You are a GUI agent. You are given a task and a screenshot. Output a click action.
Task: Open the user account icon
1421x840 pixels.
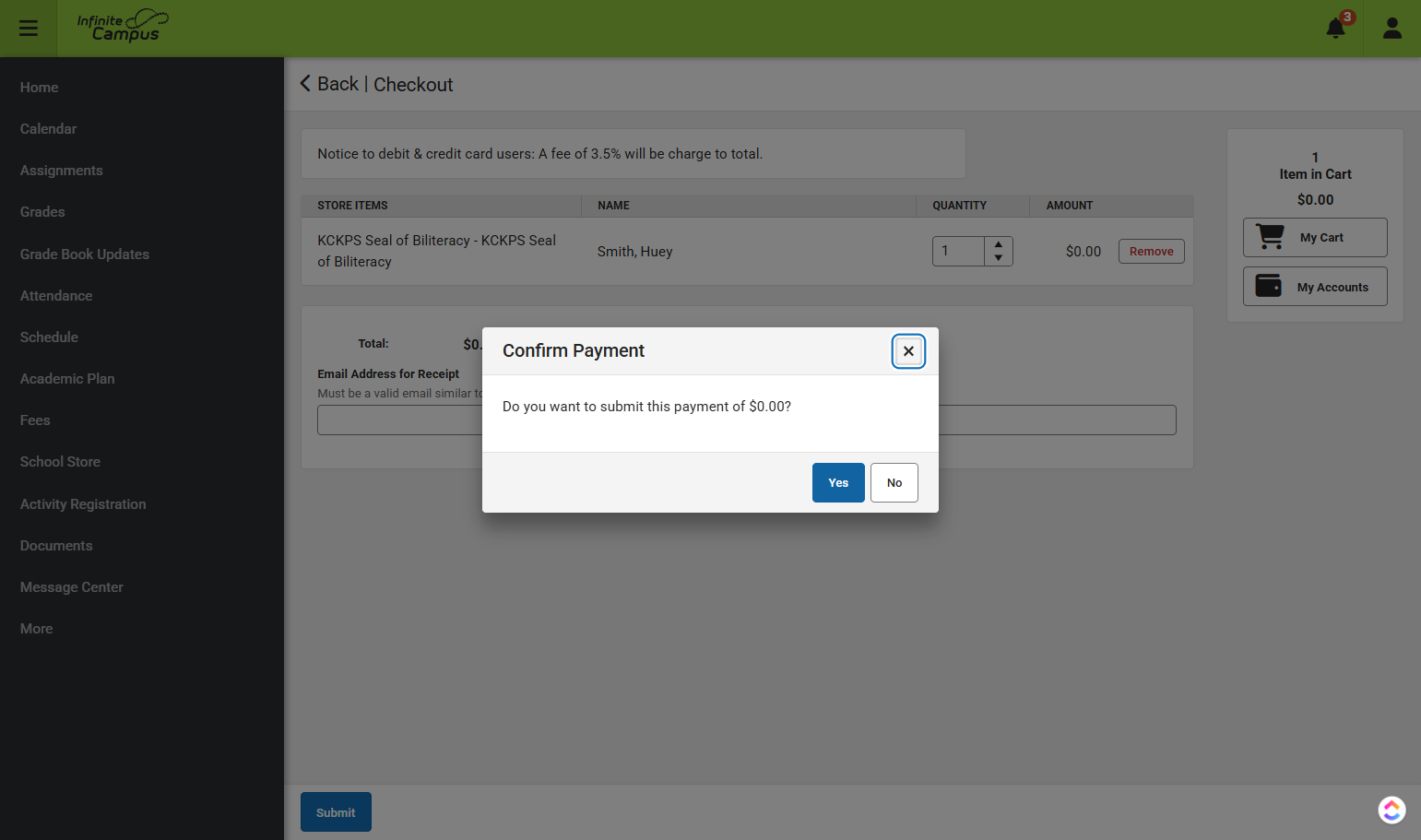[x=1392, y=29]
